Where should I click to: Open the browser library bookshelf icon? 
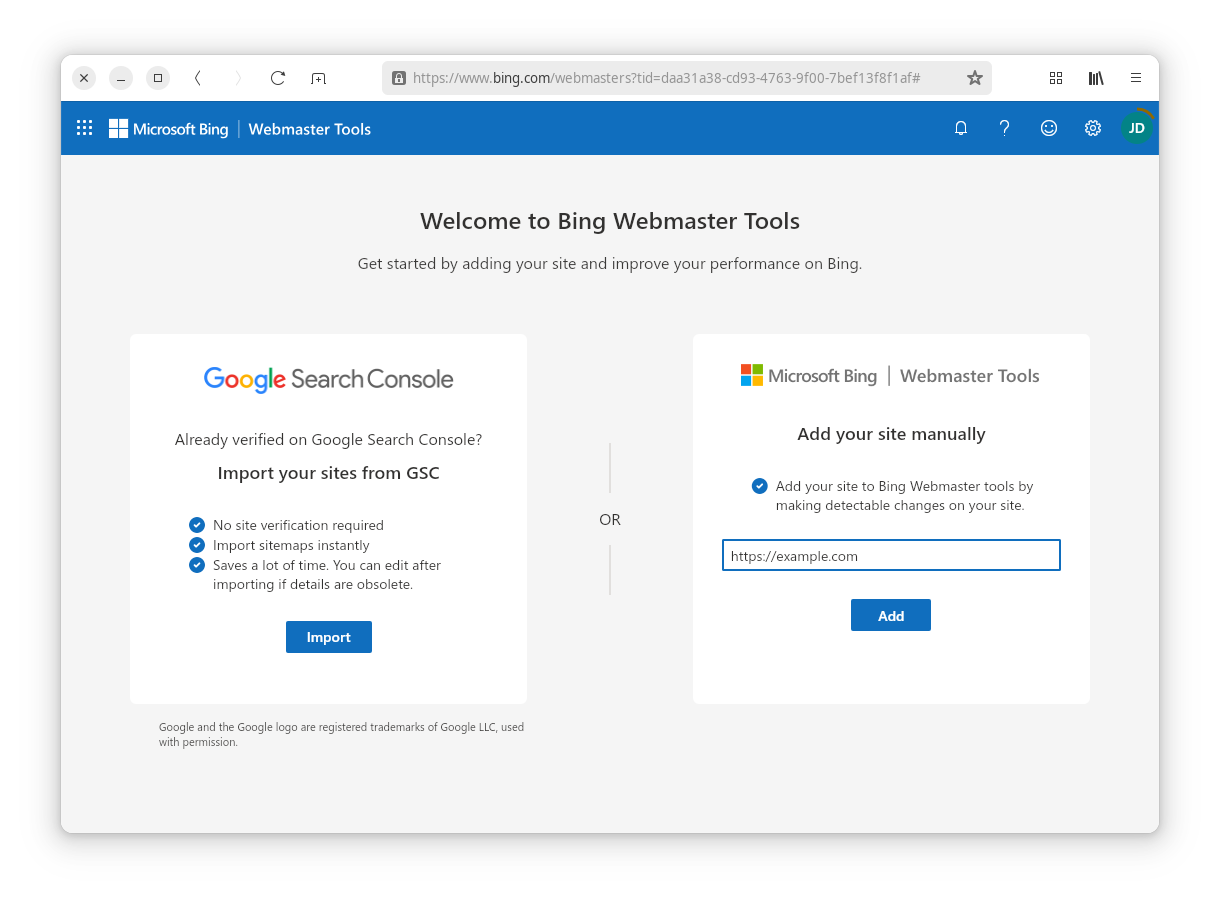(1096, 78)
